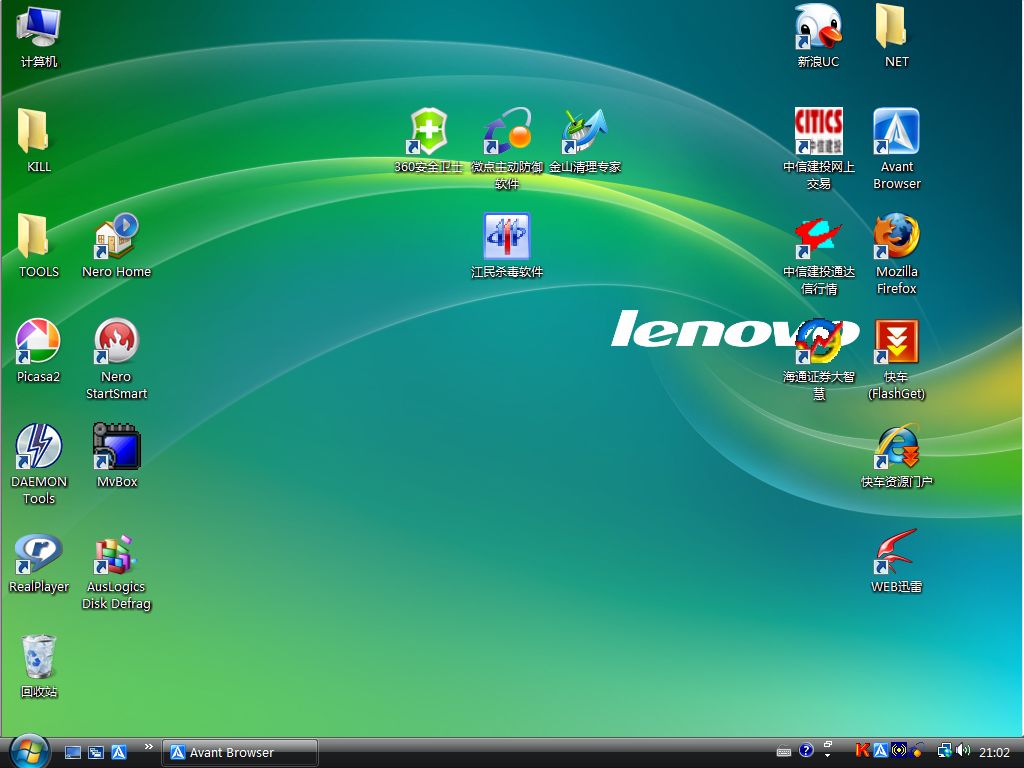
Task: Select the 回收站 recycle bin
Action: click(x=39, y=666)
